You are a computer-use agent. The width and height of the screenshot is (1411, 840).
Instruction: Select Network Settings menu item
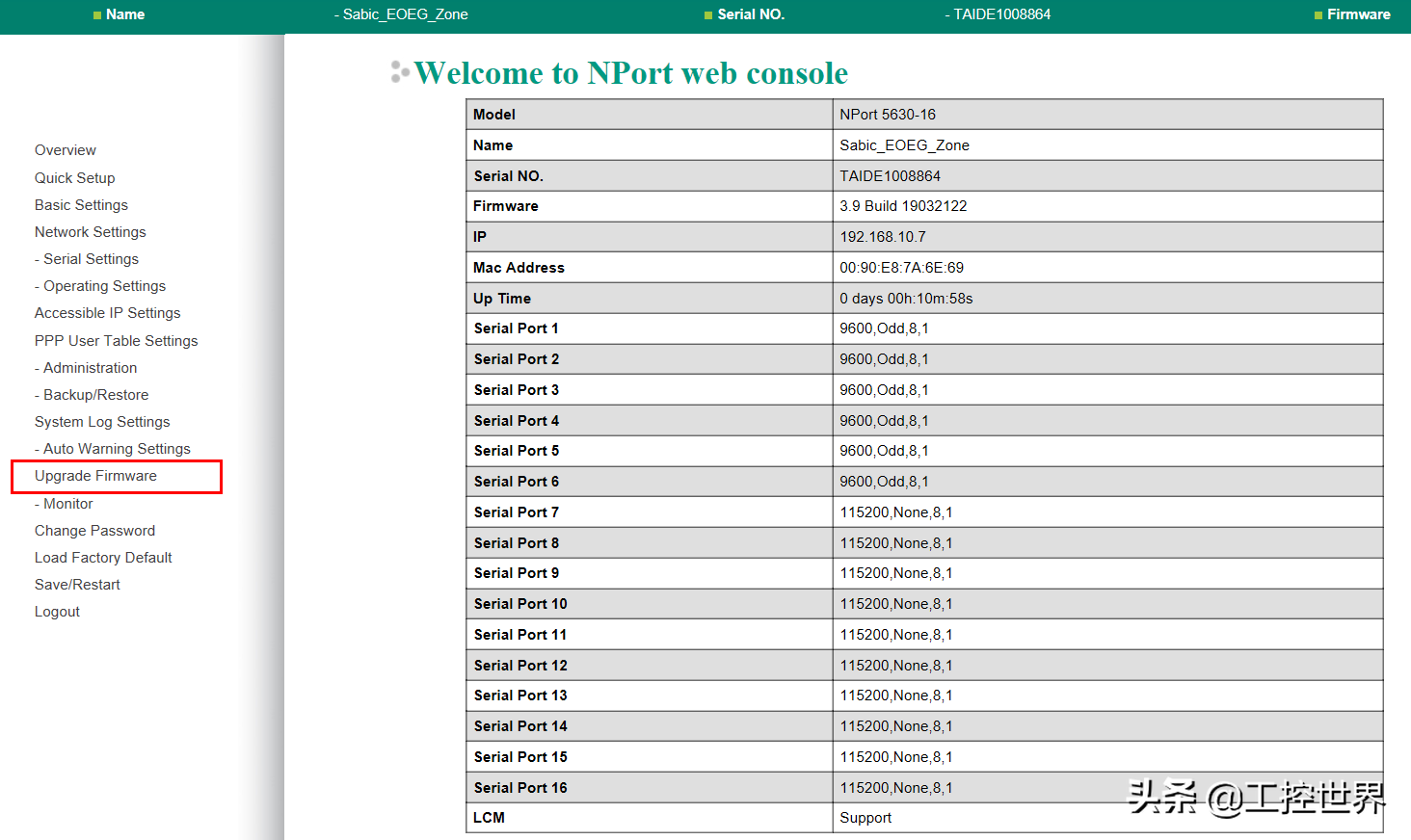[x=90, y=232]
